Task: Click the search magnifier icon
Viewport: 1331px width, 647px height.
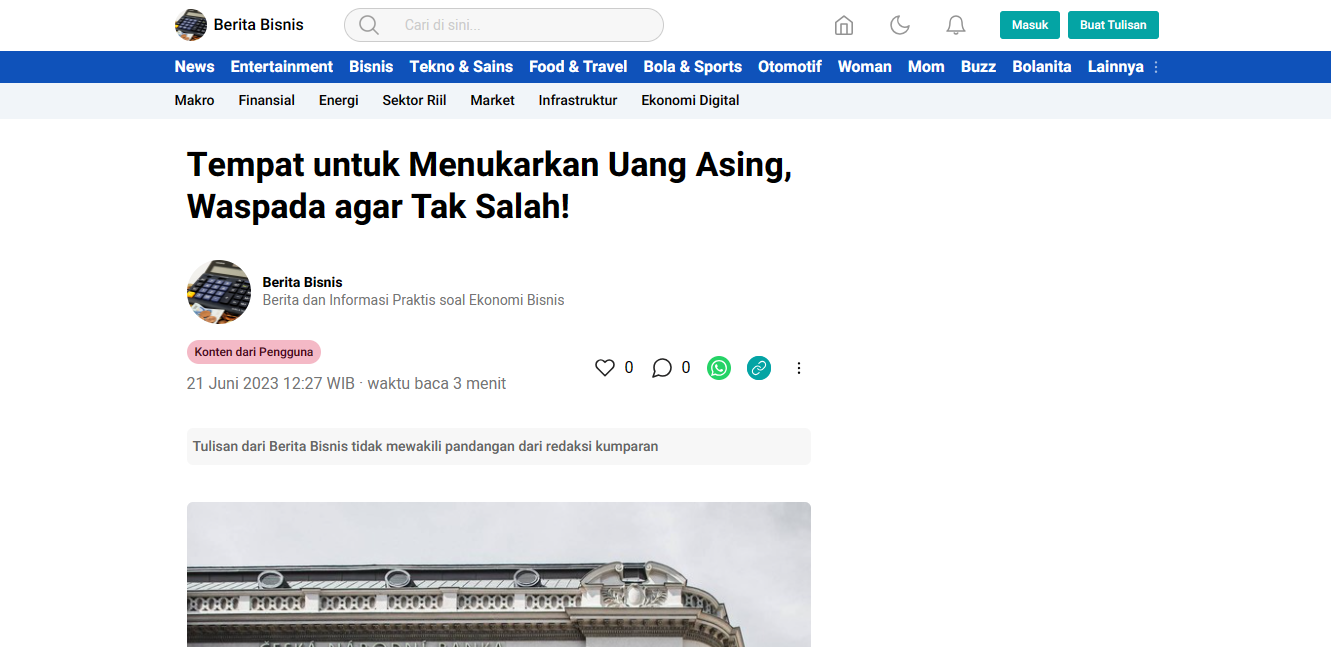Action: click(368, 25)
